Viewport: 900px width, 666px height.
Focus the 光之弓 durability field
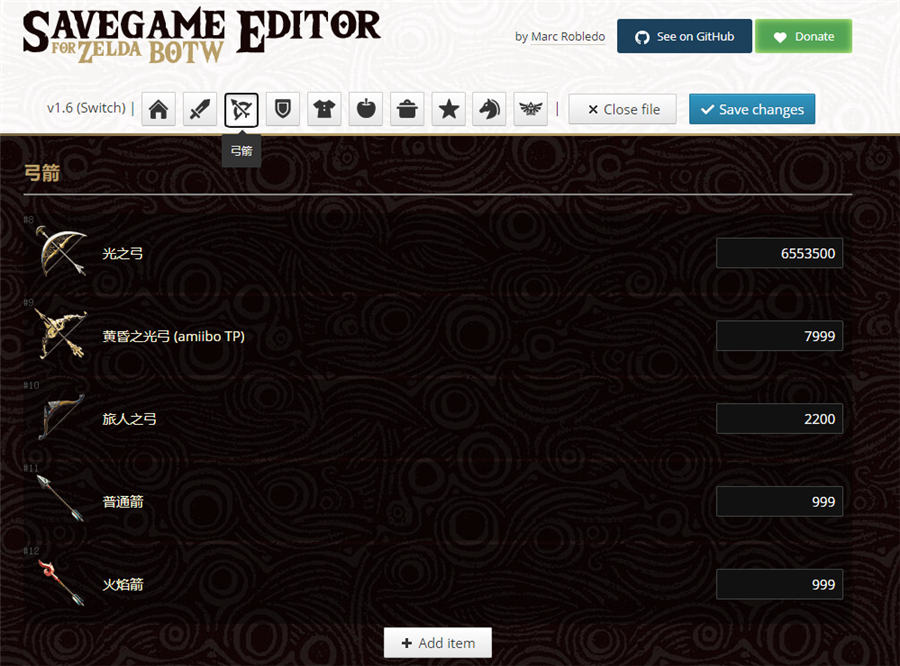tap(779, 253)
